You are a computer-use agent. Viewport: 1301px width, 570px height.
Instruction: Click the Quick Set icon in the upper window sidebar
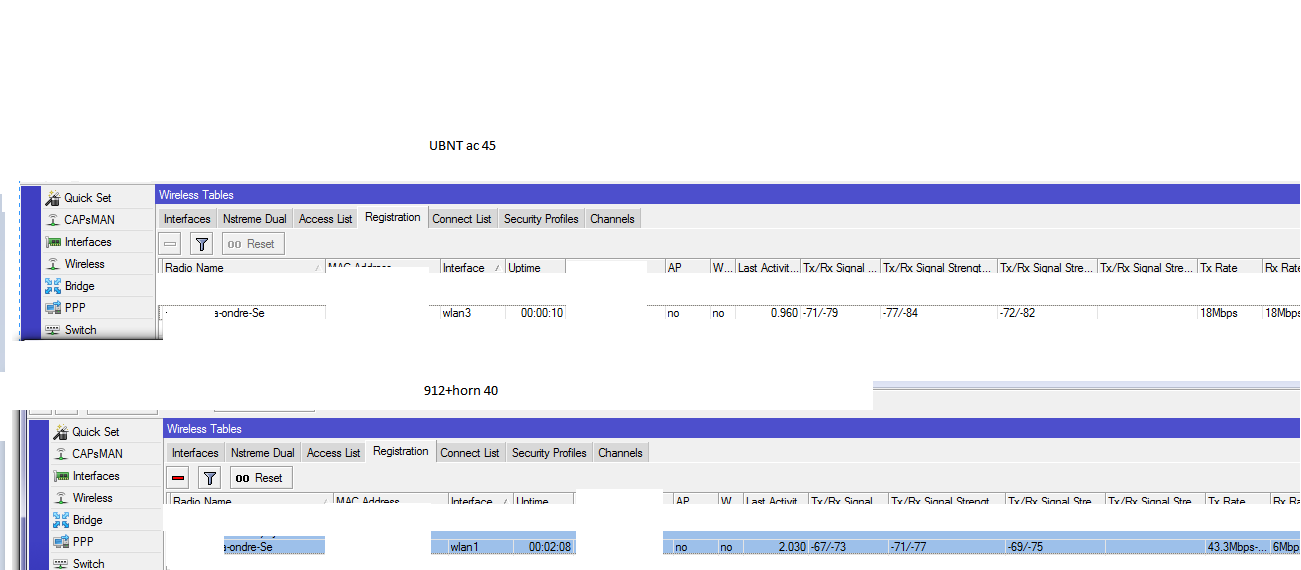point(54,198)
